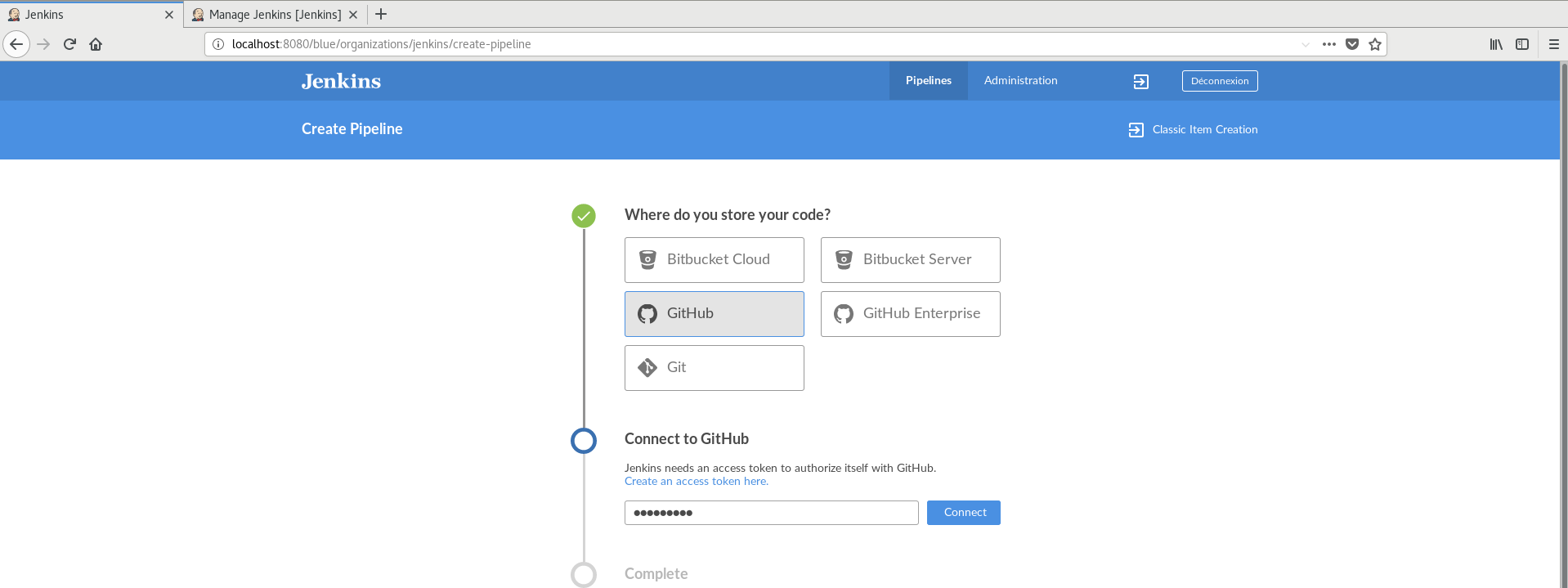Viewport: 1568px width, 588px height.
Task: Click the go-to-classic exit icon in header
Action: point(1141,81)
